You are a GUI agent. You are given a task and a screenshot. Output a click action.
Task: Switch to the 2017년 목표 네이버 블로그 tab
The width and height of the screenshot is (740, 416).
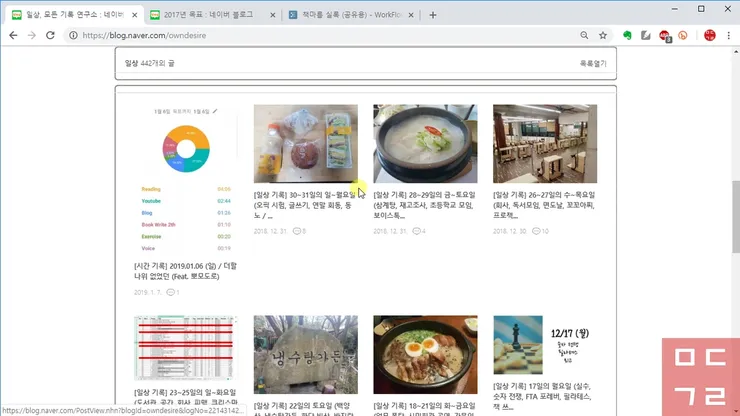pyautogui.click(x=208, y=15)
